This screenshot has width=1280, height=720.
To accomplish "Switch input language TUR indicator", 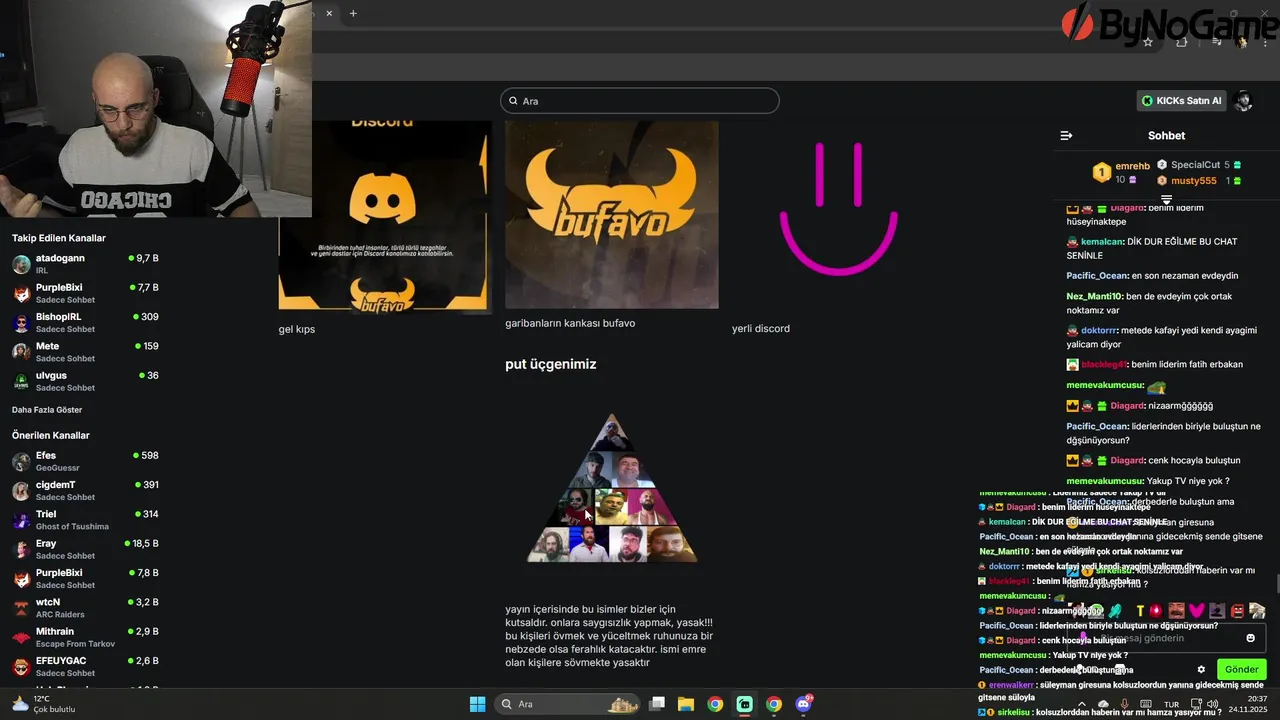I will coord(1170,704).
